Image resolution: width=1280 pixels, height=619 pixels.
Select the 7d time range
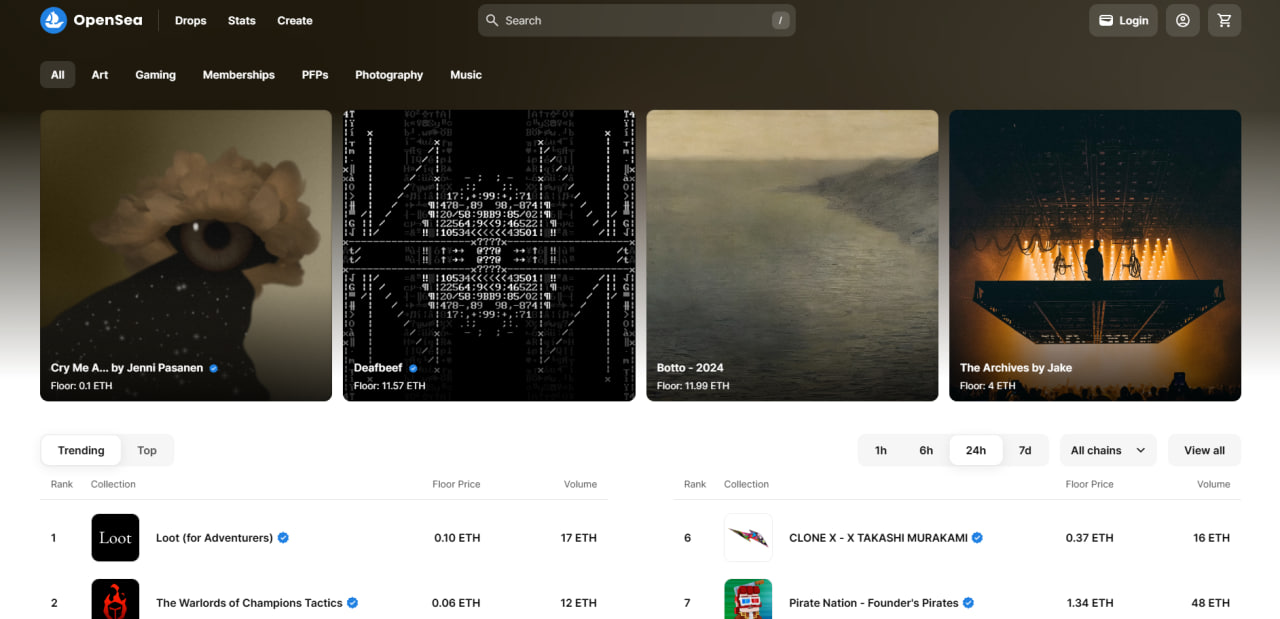click(1025, 450)
